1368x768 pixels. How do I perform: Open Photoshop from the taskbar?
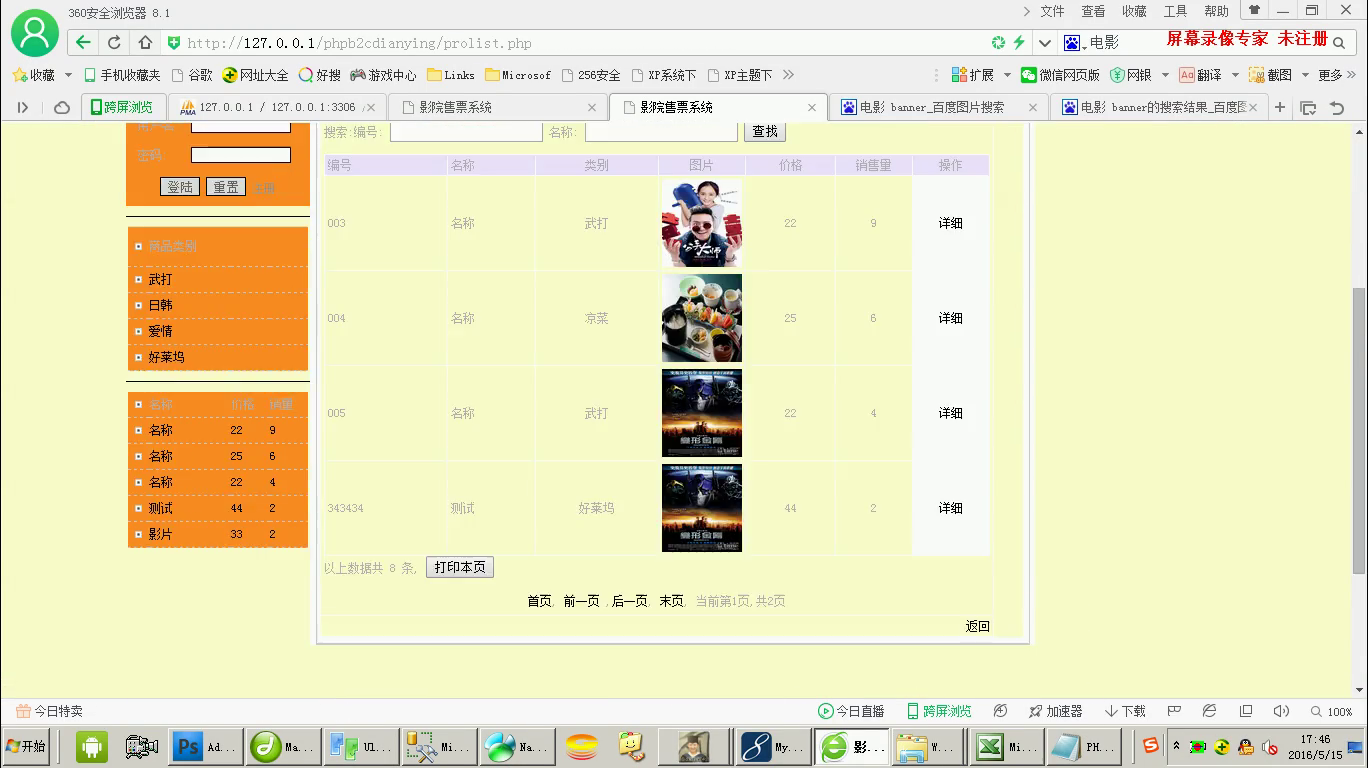(x=204, y=746)
